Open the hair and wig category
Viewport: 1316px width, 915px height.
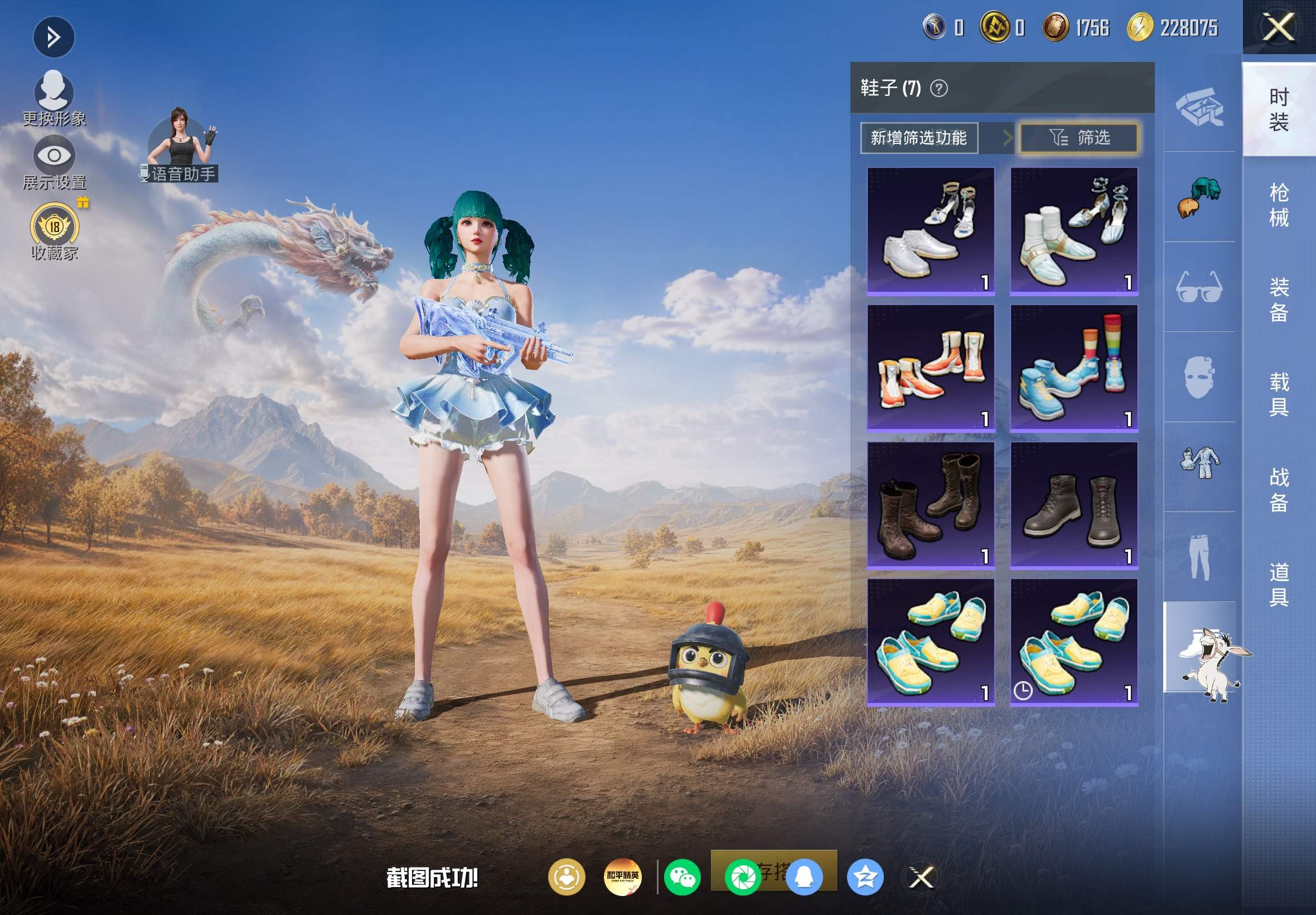(x=1199, y=196)
